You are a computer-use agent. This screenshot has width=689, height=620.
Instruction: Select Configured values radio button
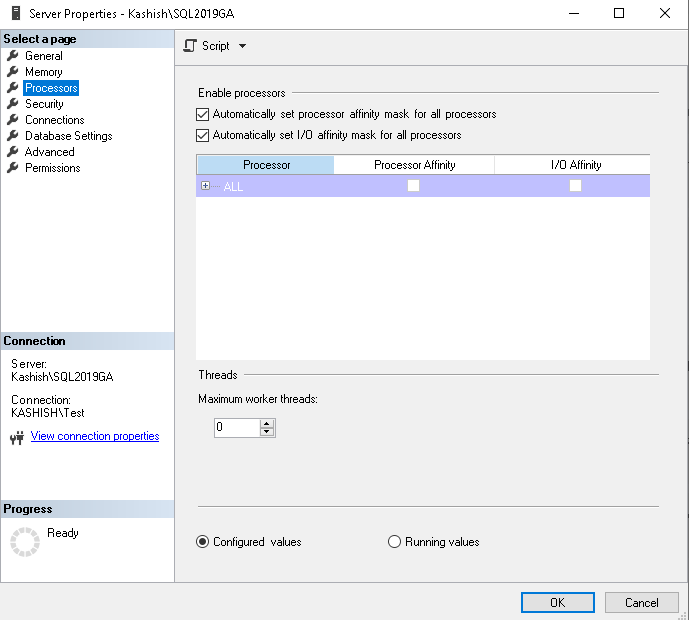pos(203,541)
